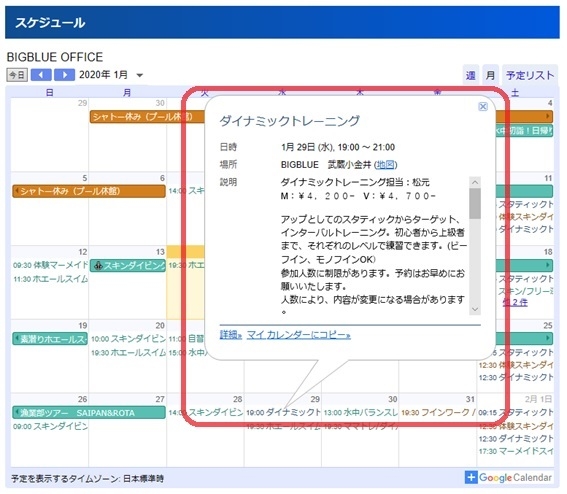Open シャトー休み event on January 5

[89, 191]
